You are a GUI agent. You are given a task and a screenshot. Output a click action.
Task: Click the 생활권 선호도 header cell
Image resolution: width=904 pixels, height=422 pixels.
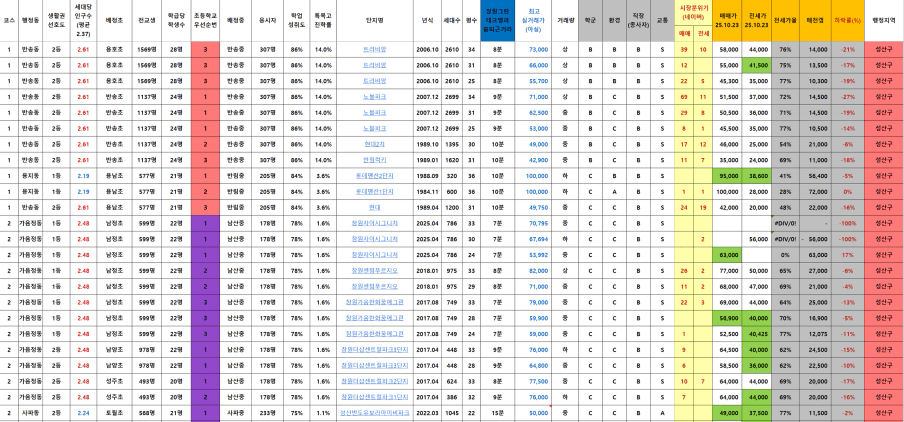click(x=56, y=19)
